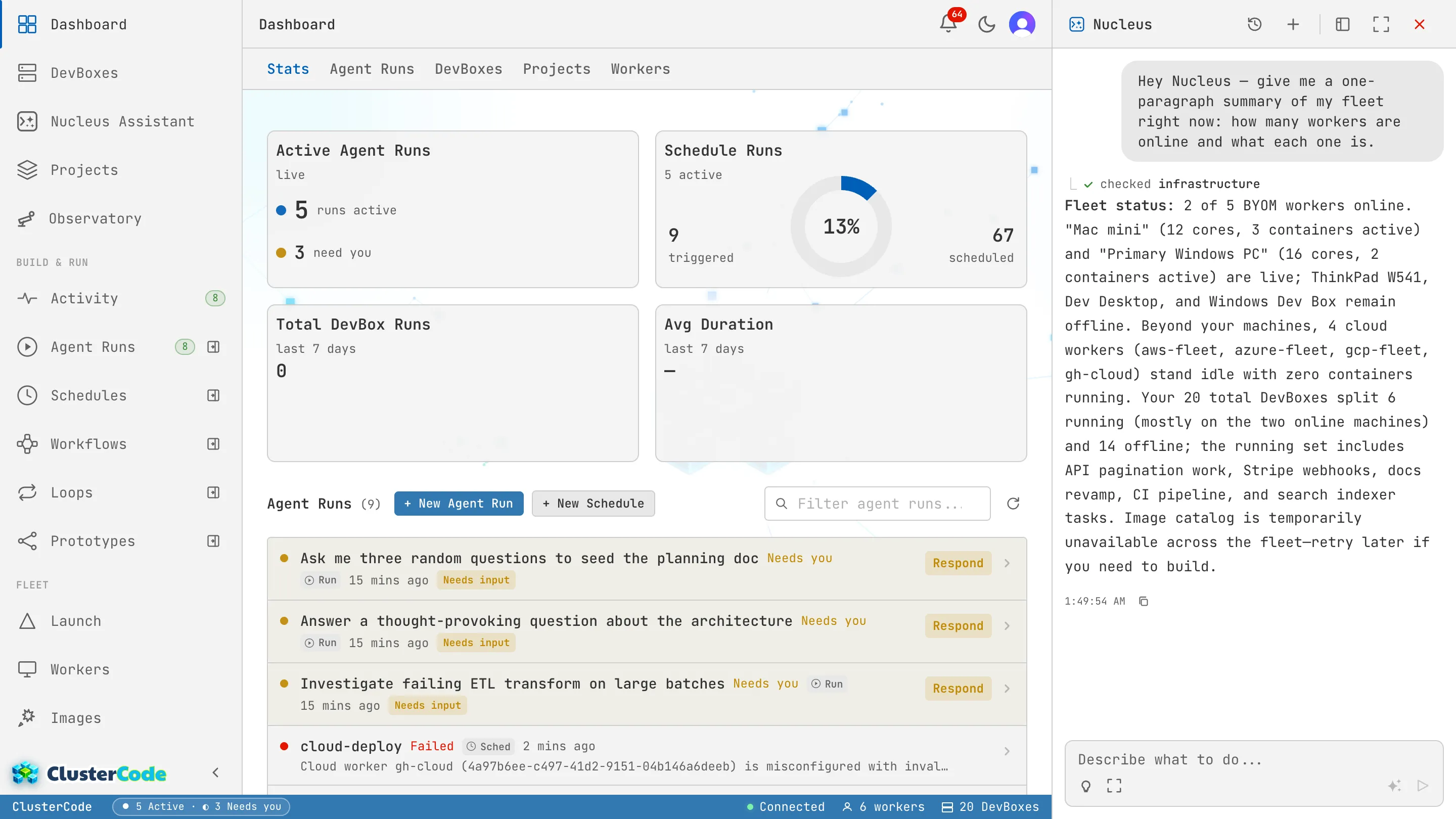Expand the cloud-deploy failed run chevron
1456x819 pixels.
pyautogui.click(x=1007, y=752)
